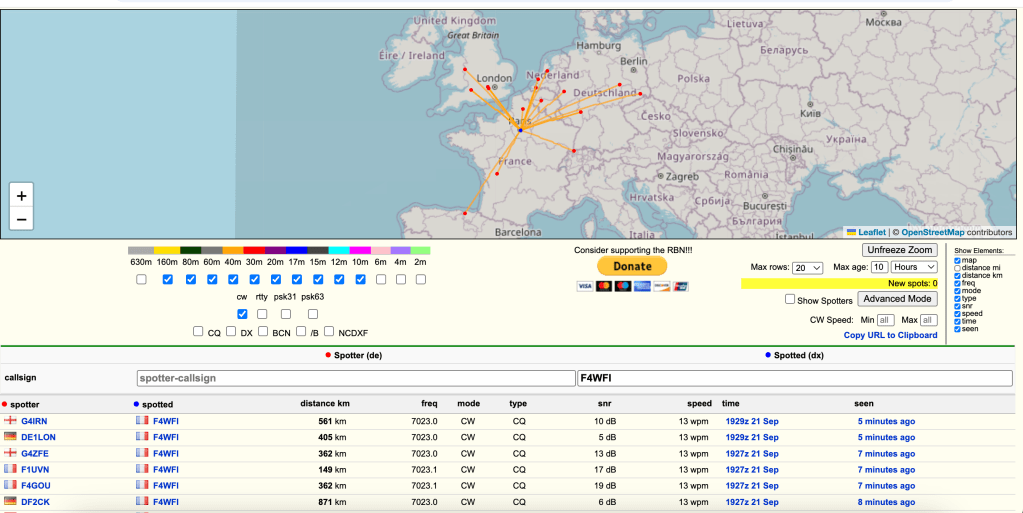
Task: Click the Advanced Mode button
Action: (x=898, y=299)
